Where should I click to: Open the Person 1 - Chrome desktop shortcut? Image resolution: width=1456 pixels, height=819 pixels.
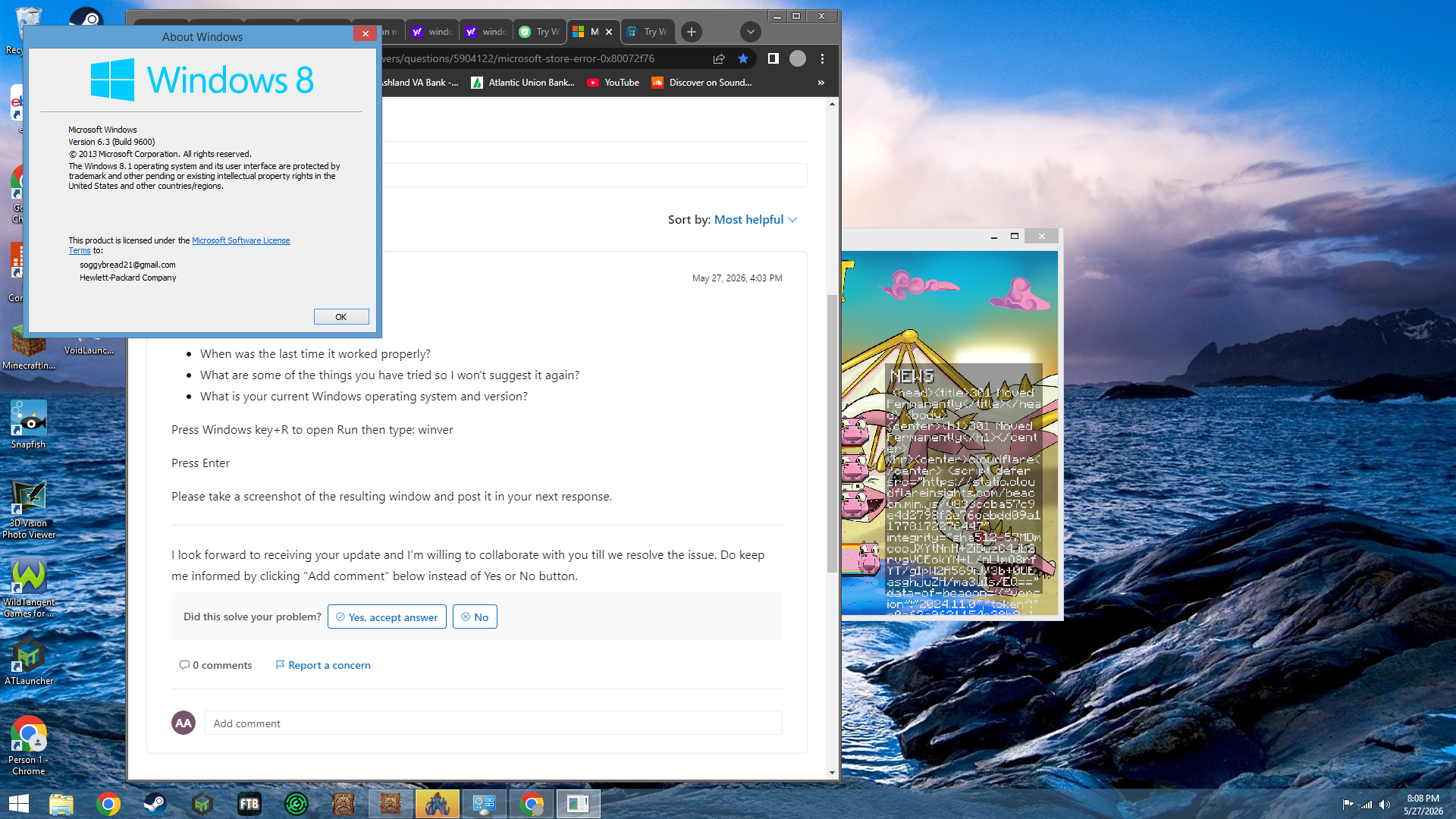[x=29, y=746]
